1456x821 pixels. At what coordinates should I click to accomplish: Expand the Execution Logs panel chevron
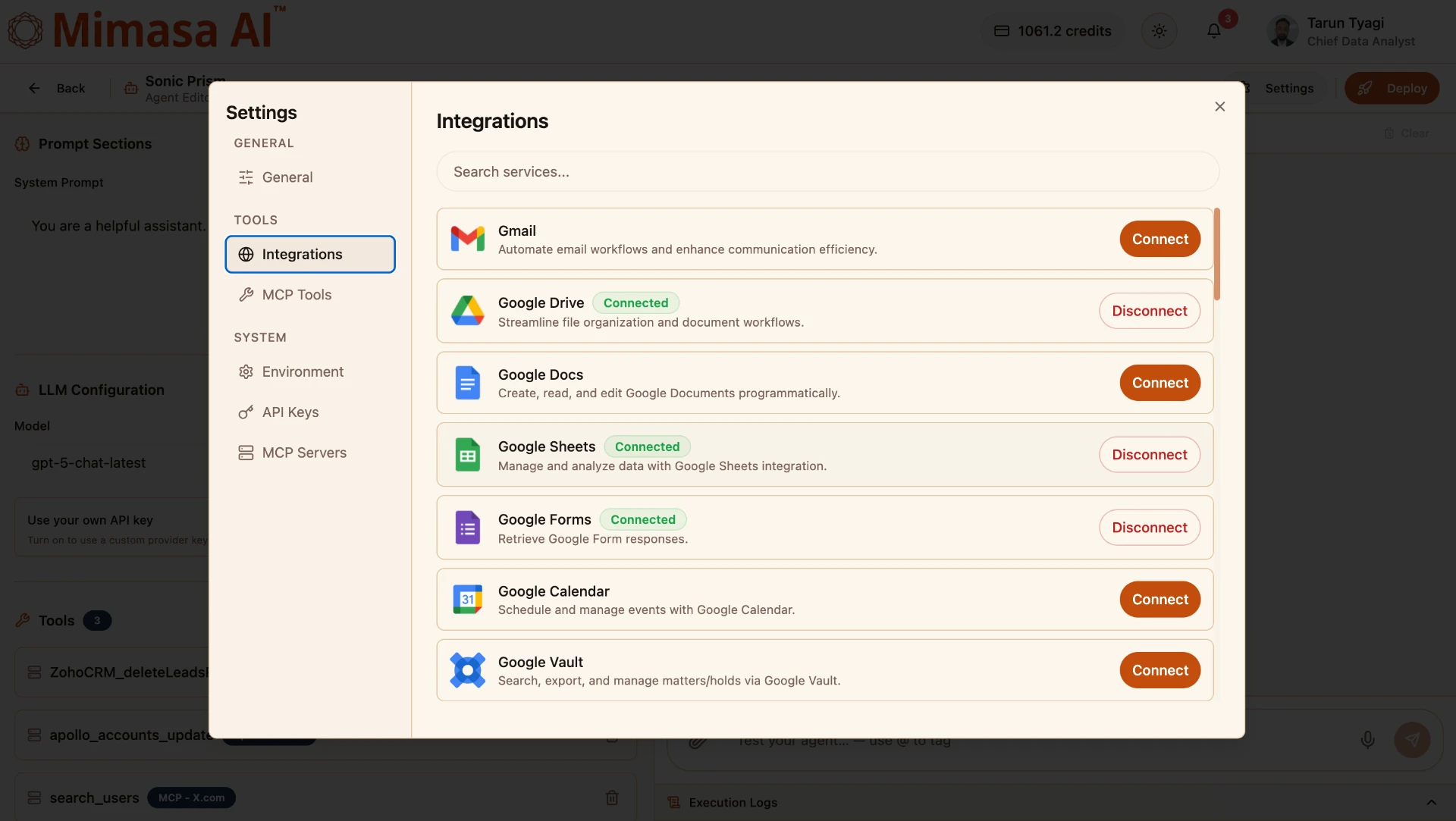[x=1431, y=802]
